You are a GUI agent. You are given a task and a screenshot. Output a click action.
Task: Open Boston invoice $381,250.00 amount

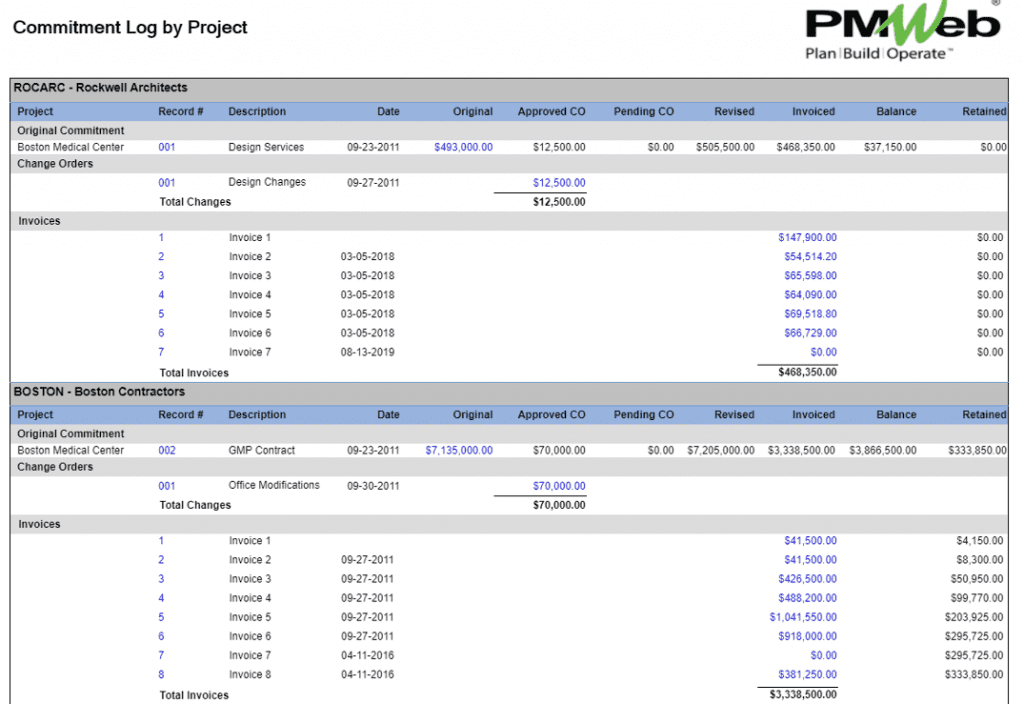click(807, 675)
